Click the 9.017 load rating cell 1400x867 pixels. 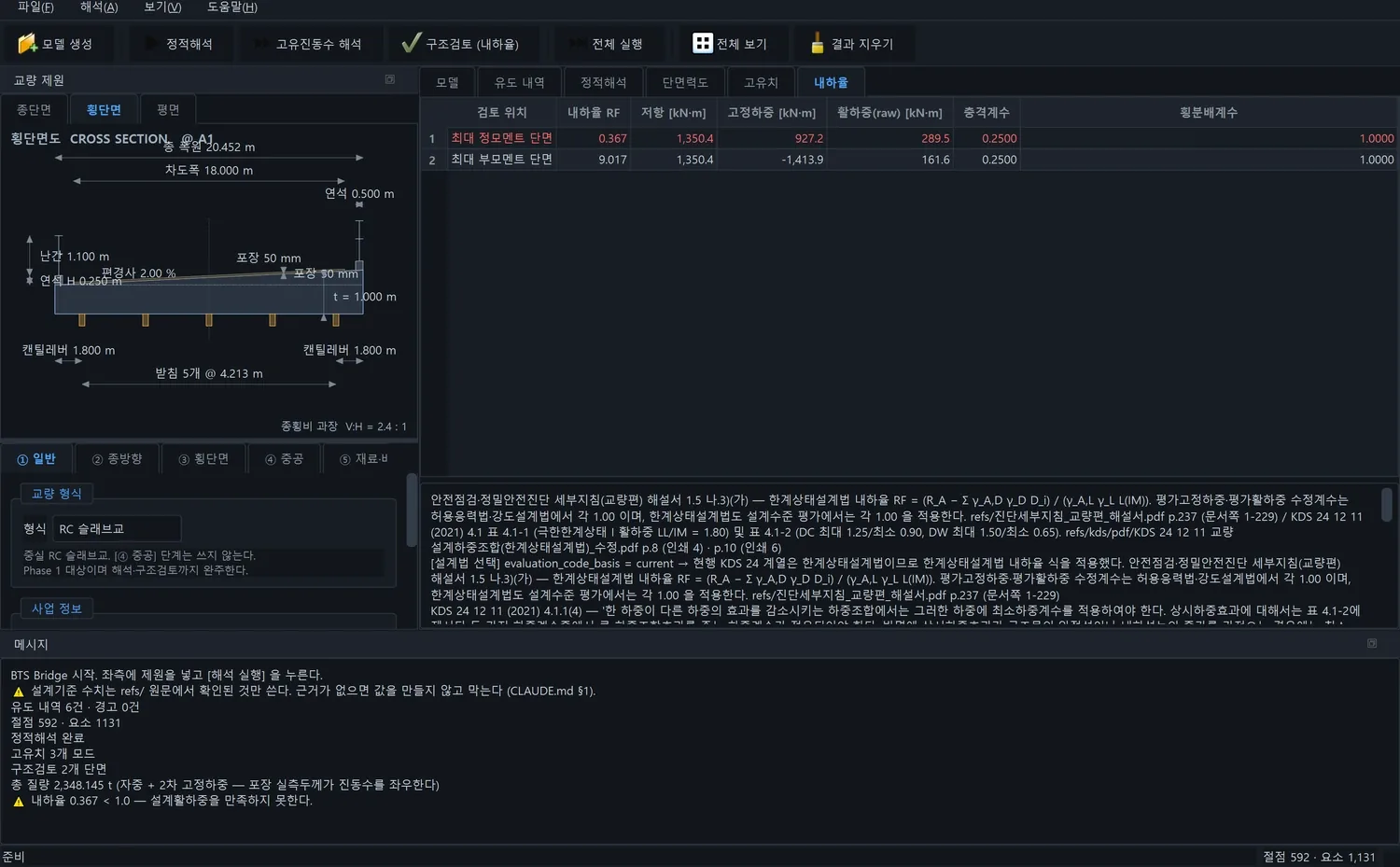594,160
